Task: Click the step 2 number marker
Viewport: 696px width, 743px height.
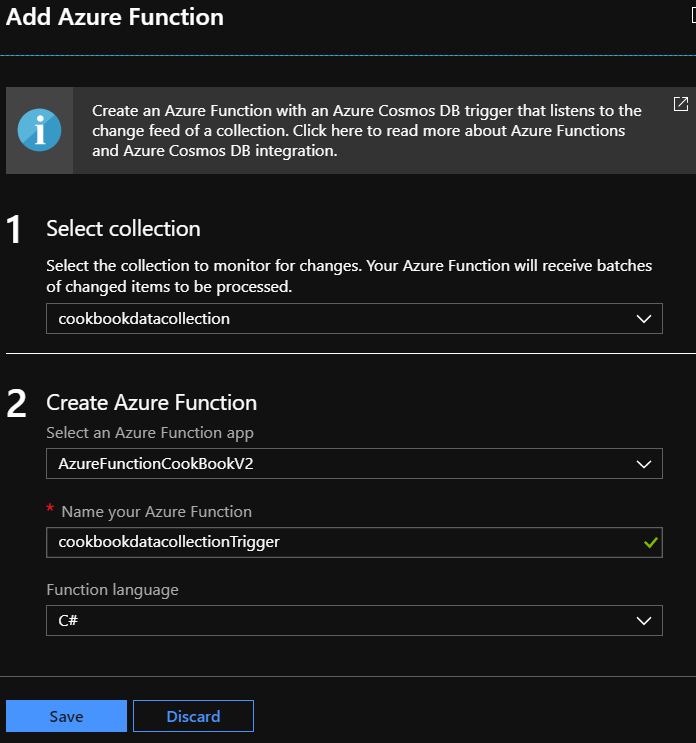Action: 16,404
